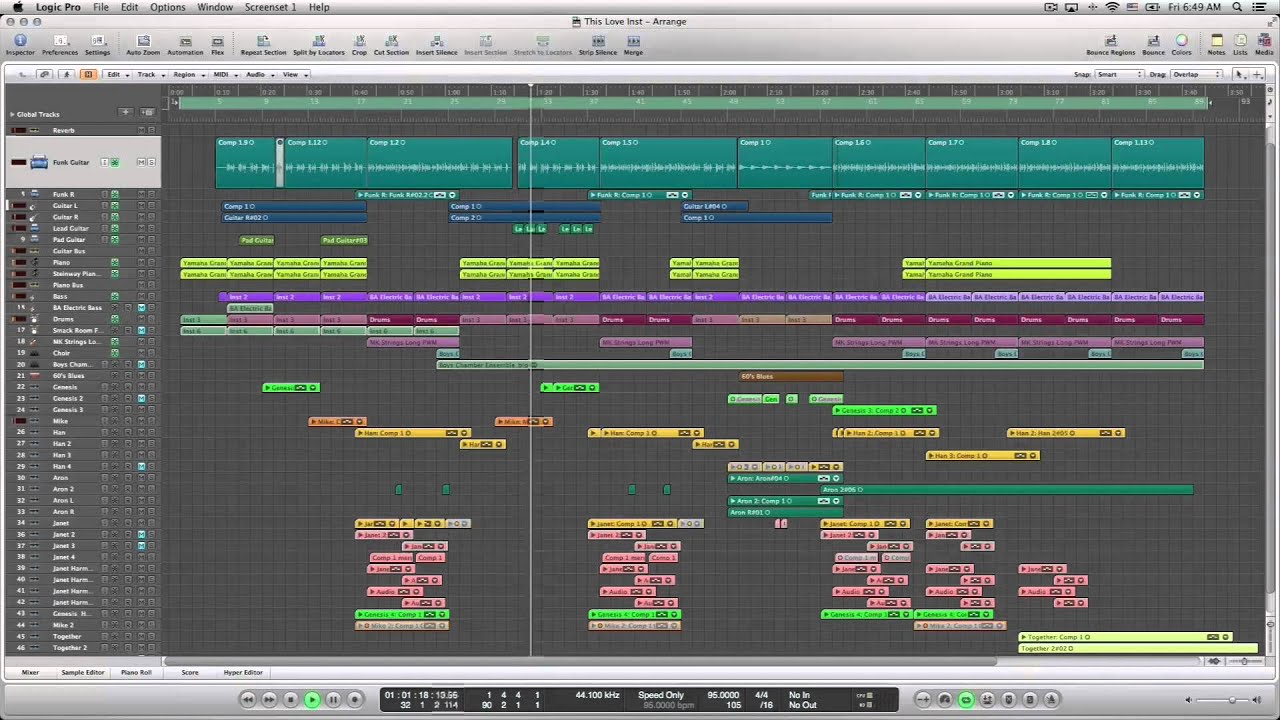The height and width of the screenshot is (720, 1280).
Task: Click the horizontal scrollbar in Arrange
Action: tap(580, 661)
